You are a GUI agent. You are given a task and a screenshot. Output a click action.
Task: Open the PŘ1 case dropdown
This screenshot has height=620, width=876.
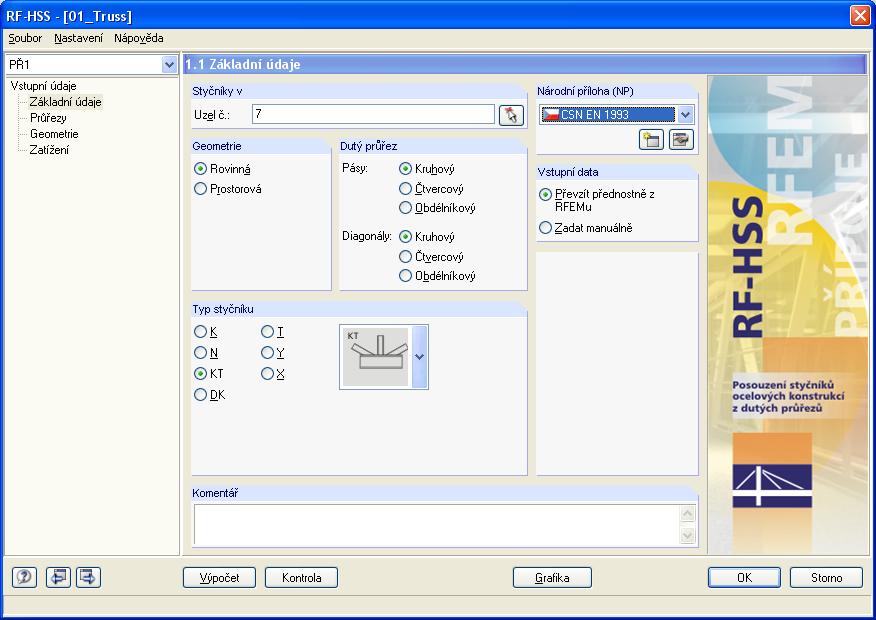click(x=169, y=65)
